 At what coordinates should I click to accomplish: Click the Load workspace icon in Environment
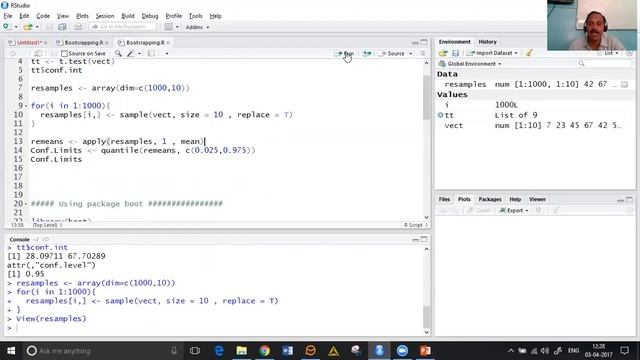pyautogui.click(x=443, y=53)
